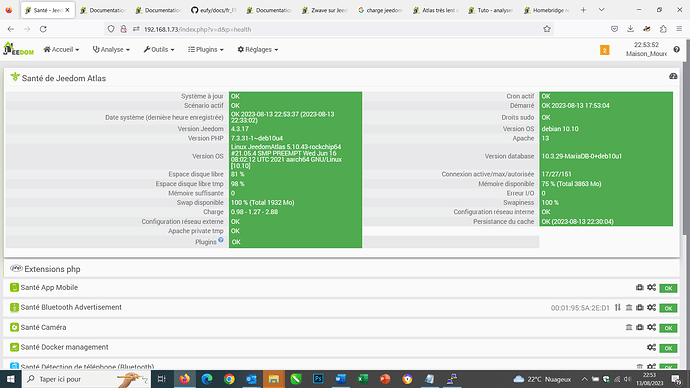Click the Windows Start button

coord(11,379)
